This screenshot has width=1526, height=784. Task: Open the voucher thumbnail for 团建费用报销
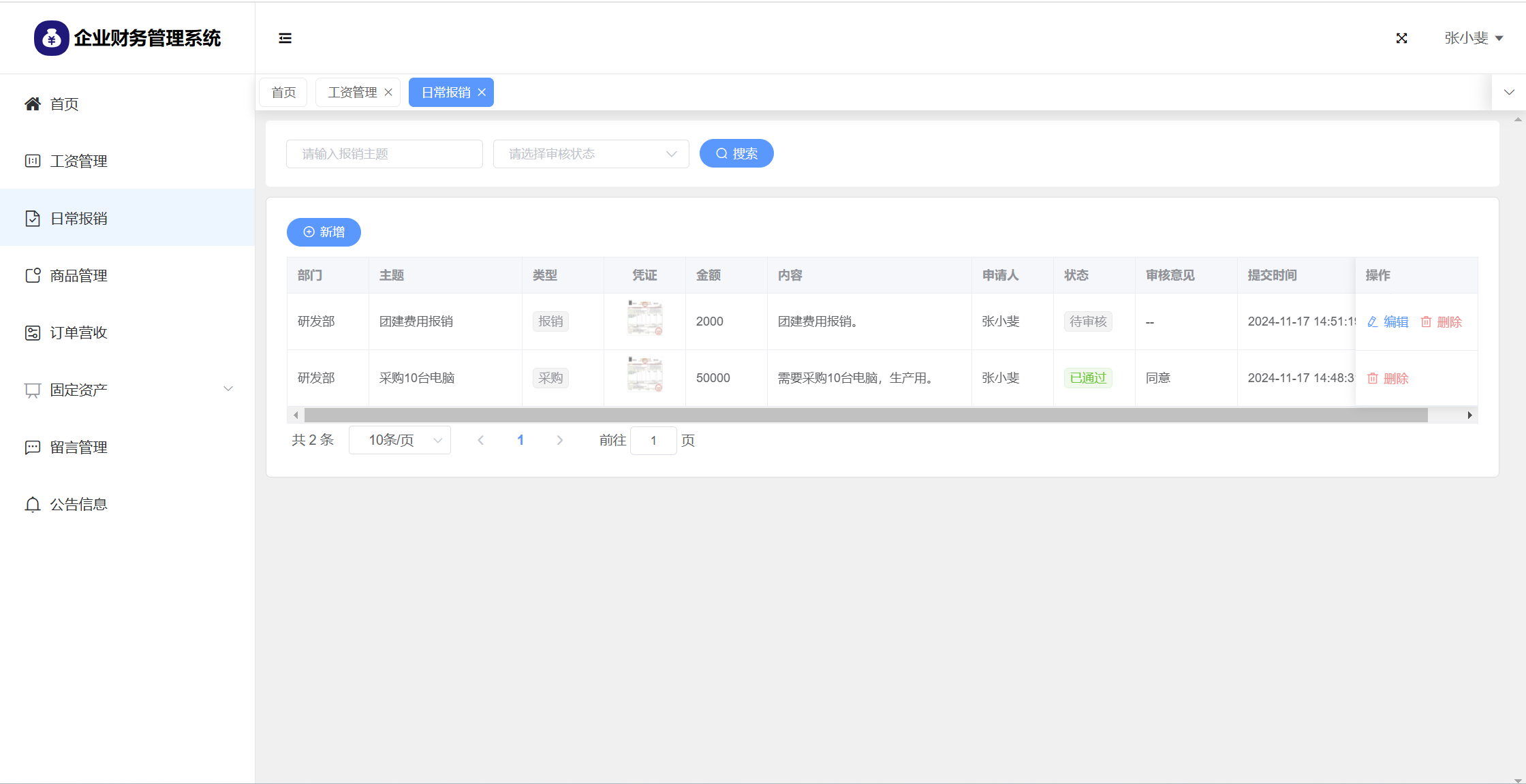pyautogui.click(x=644, y=318)
